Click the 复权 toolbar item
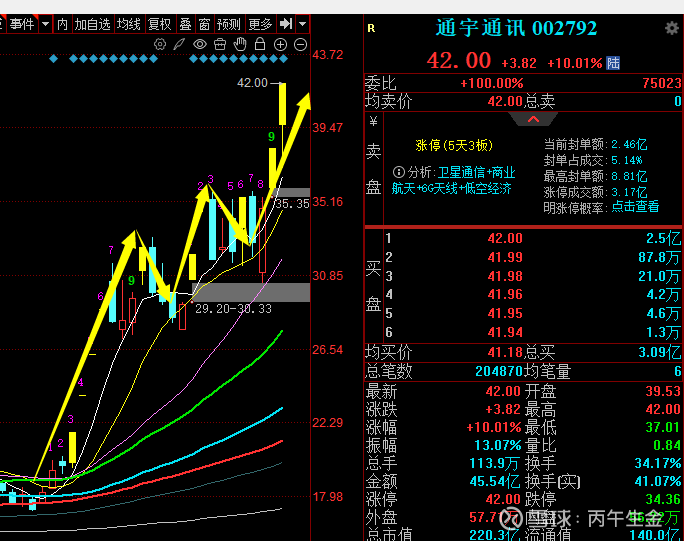 coord(159,24)
